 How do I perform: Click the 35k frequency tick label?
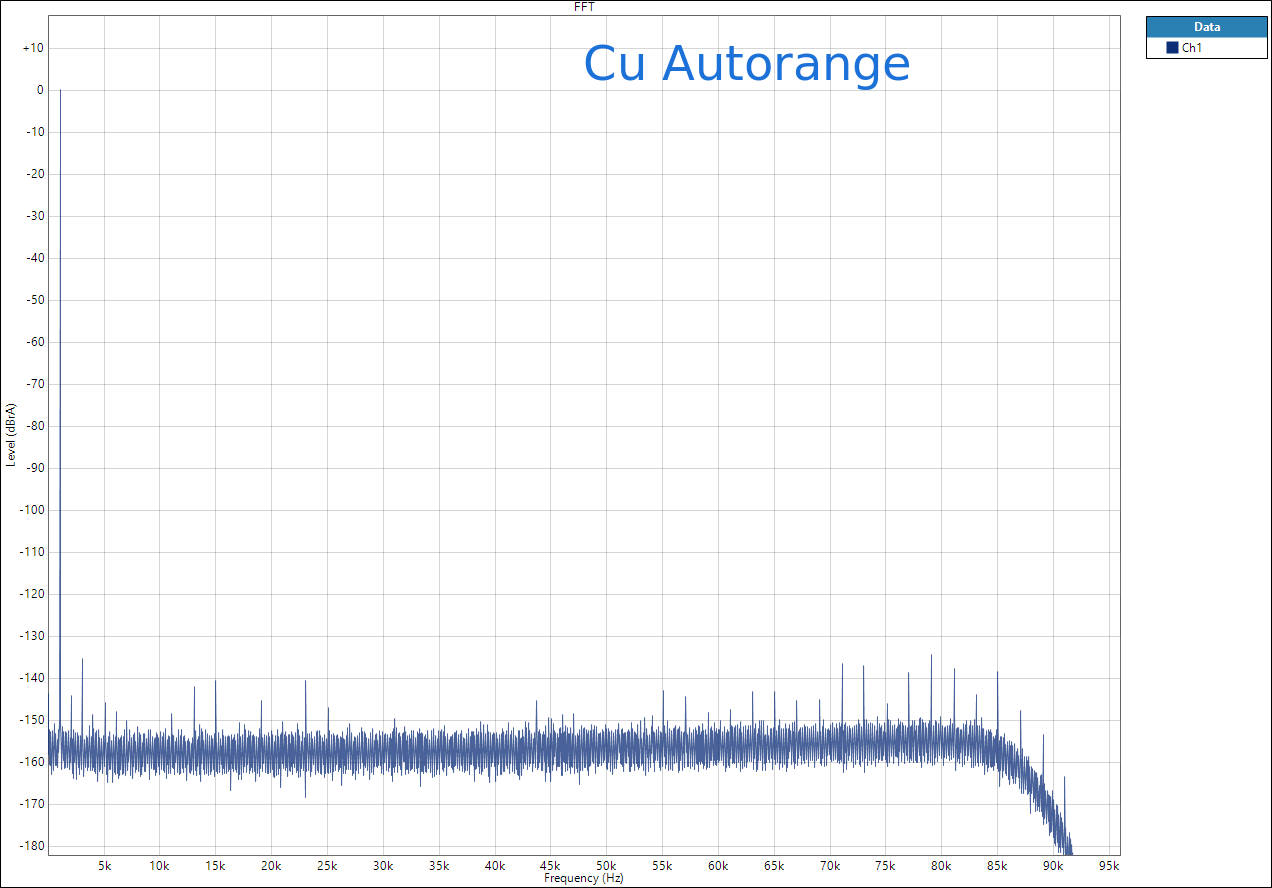[439, 865]
